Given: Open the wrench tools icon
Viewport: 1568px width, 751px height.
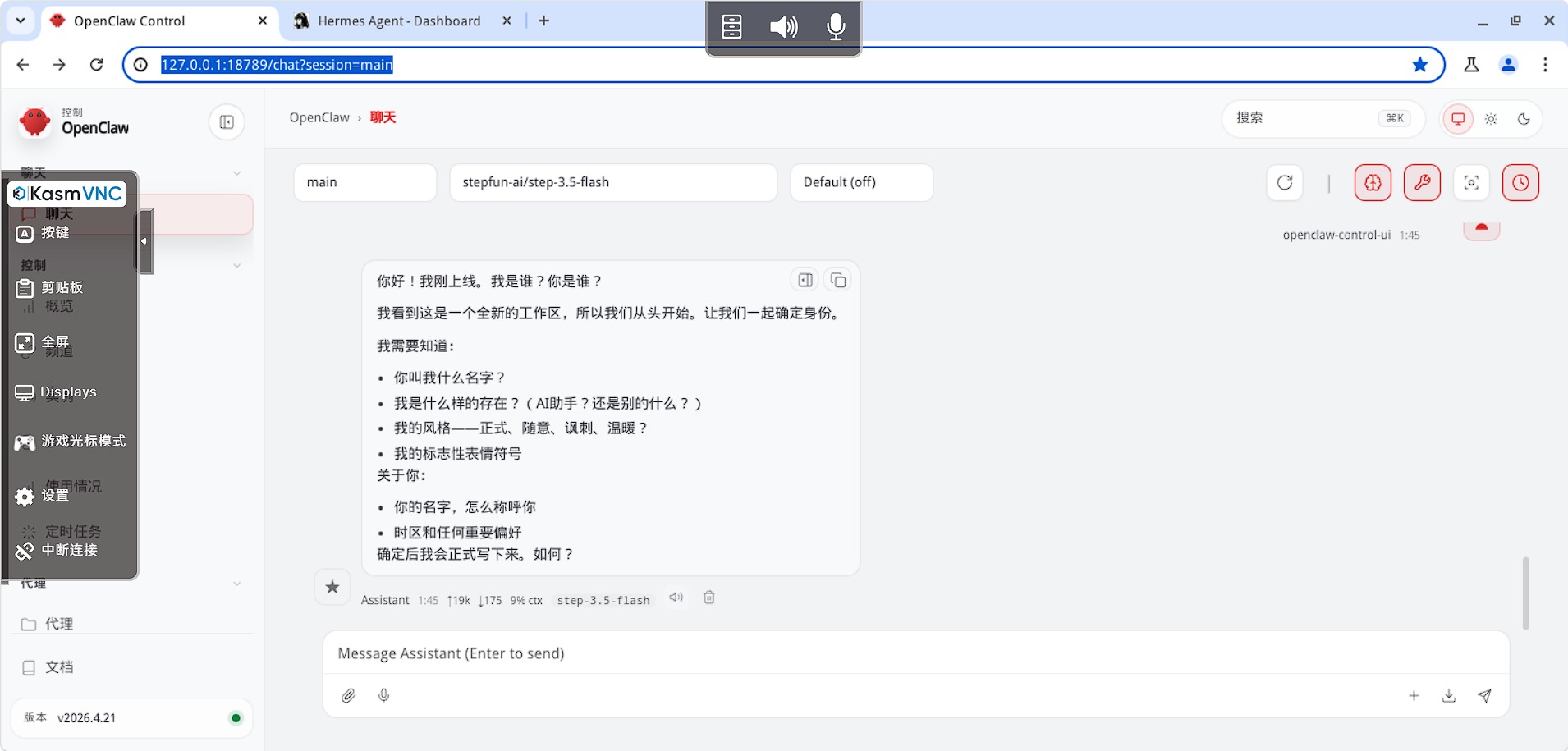Looking at the screenshot, I should pos(1422,182).
